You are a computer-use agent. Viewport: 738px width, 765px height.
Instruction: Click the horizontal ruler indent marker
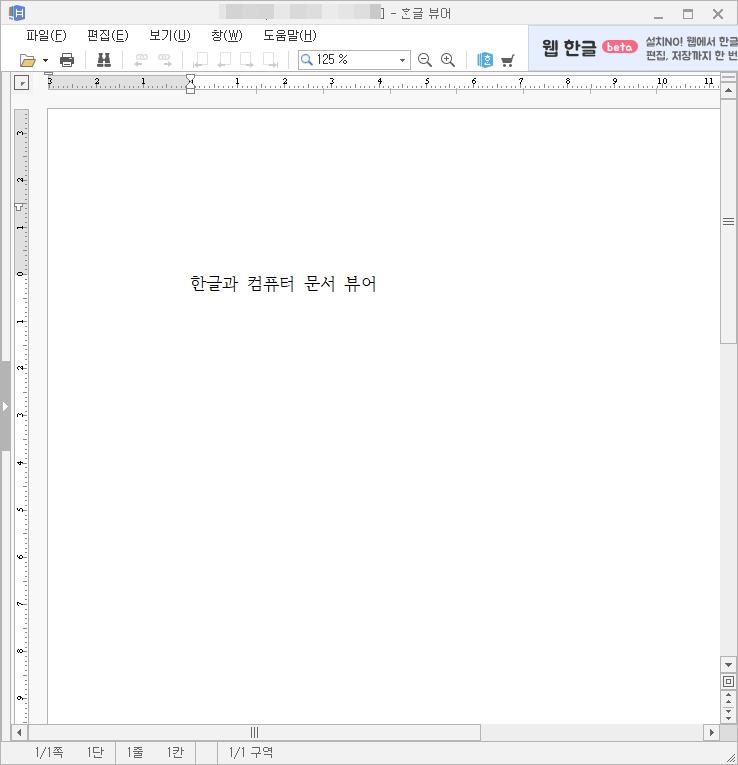click(191, 83)
